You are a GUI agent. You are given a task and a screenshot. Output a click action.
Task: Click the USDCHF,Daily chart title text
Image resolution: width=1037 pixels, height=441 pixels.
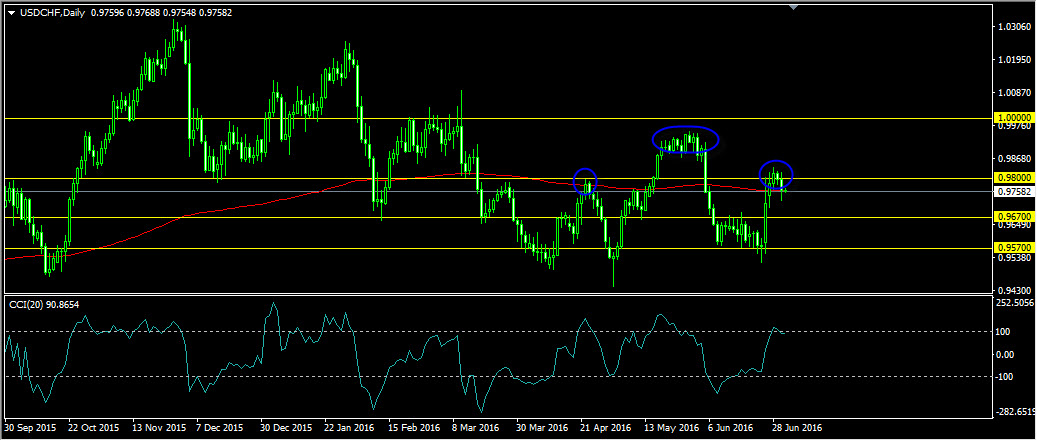click(x=55, y=11)
